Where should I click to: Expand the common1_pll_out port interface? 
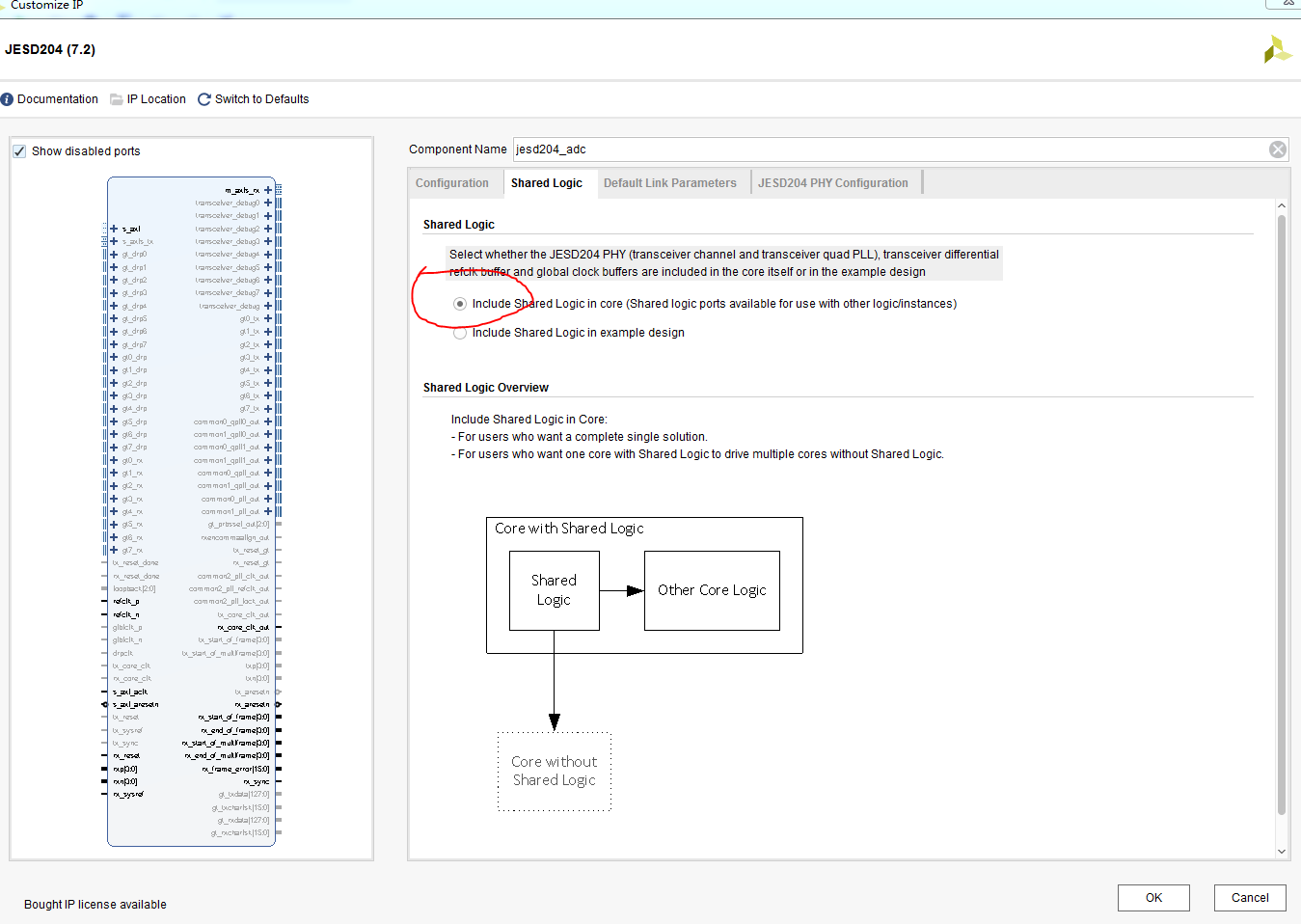pyautogui.click(x=268, y=512)
